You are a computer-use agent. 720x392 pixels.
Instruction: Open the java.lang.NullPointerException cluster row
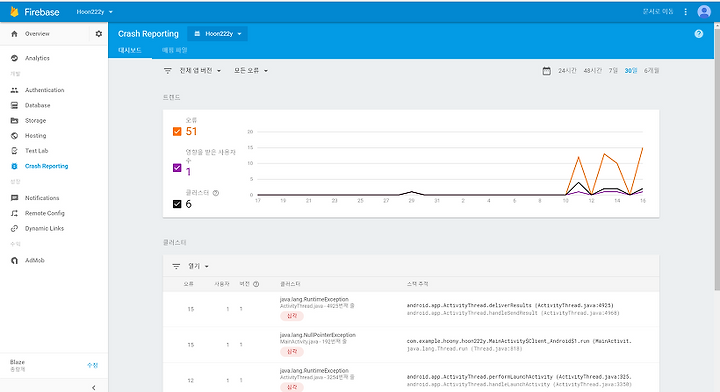click(411, 345)
